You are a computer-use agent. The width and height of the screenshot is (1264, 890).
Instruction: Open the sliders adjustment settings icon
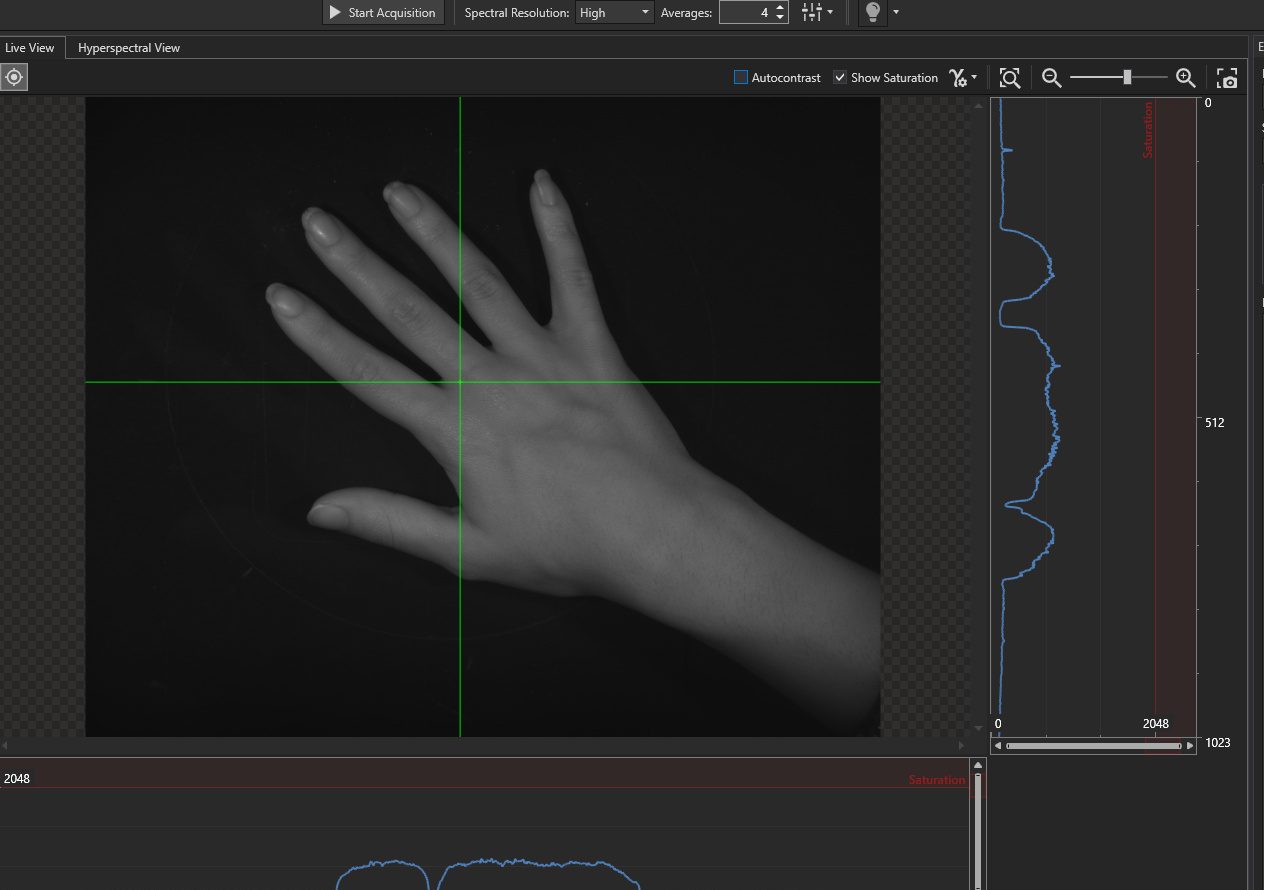coord(811,12)
